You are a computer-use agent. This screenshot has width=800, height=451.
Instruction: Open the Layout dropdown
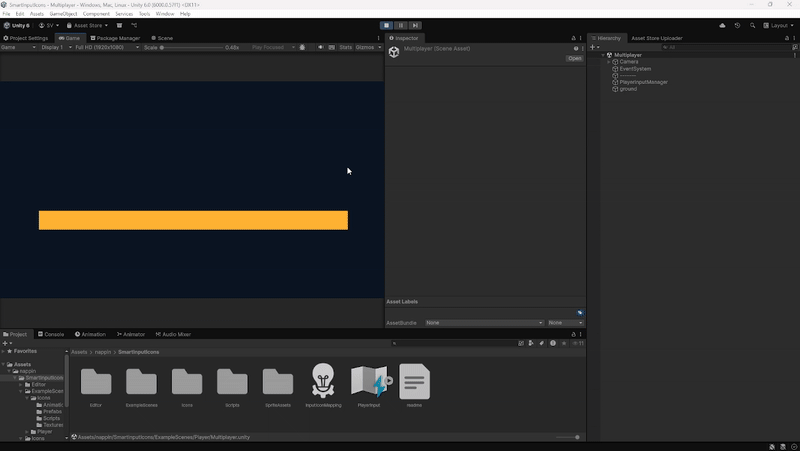coord(779,26)
